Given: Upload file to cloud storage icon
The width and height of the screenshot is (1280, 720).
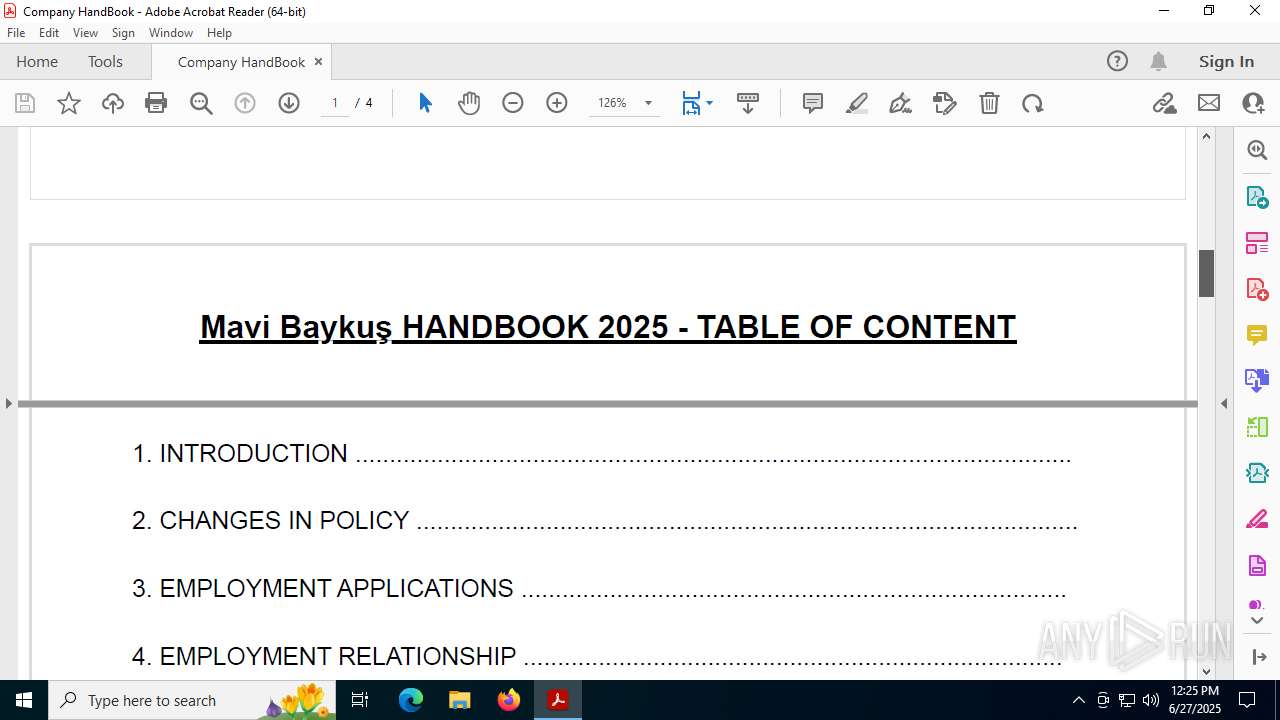Looking at the screenshot, I should [113, 103].
